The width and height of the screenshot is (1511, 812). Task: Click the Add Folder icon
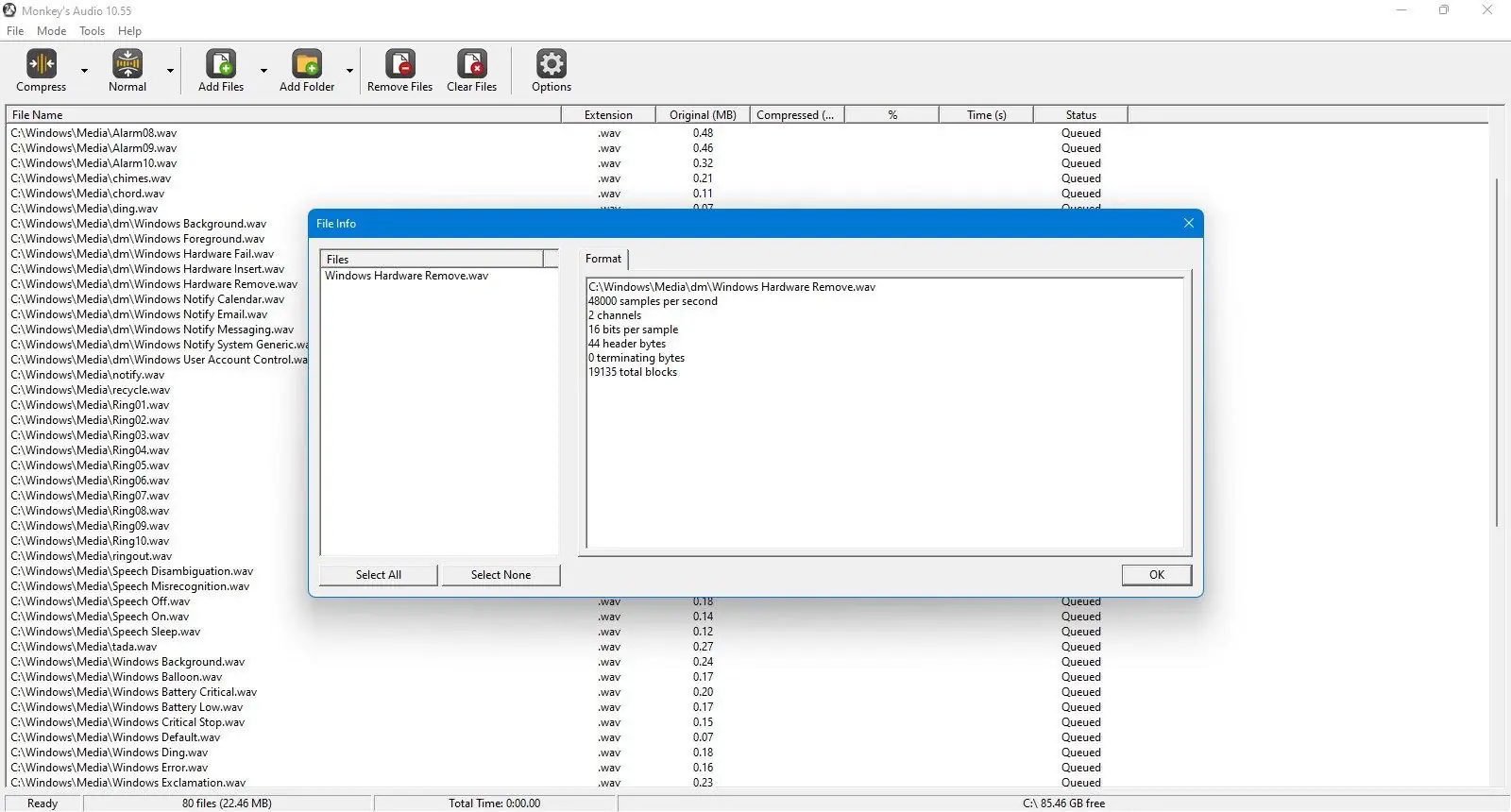(x=307, y=63)
